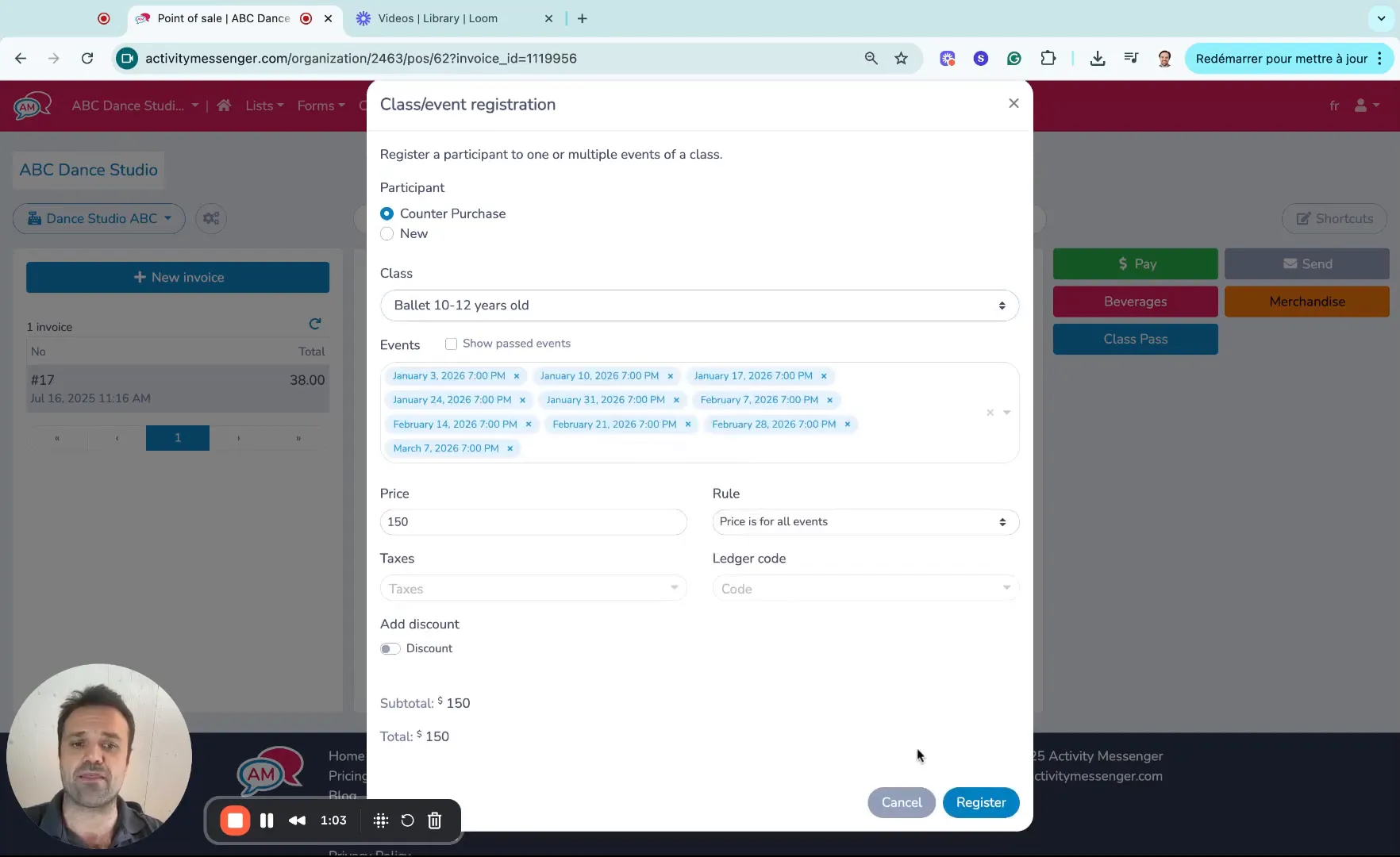
Task: Click into the Price input field
Action: [533, 521]
